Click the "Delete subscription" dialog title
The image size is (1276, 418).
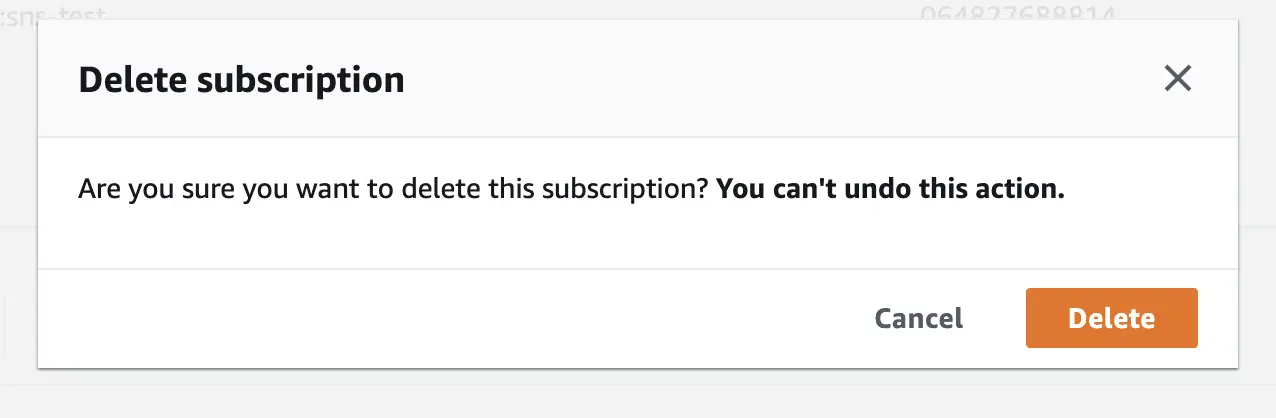click(241, 80)
